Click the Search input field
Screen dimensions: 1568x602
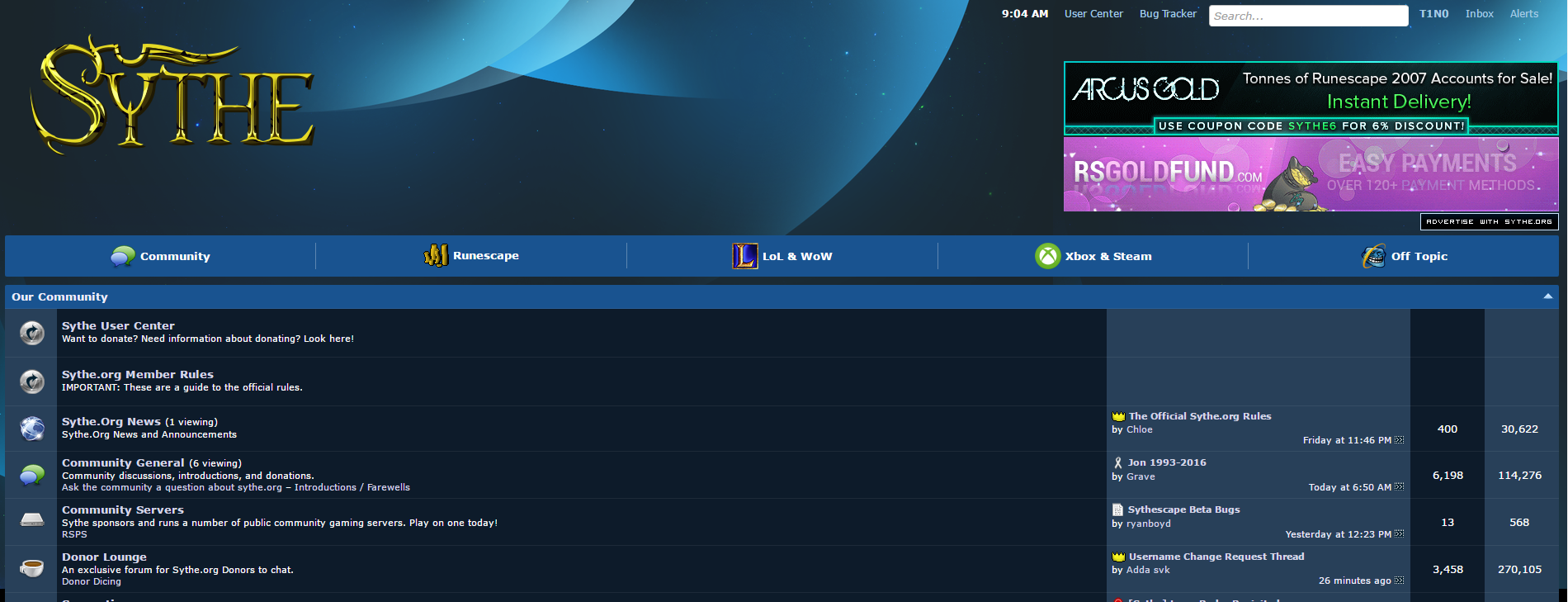pos(1308,16)
